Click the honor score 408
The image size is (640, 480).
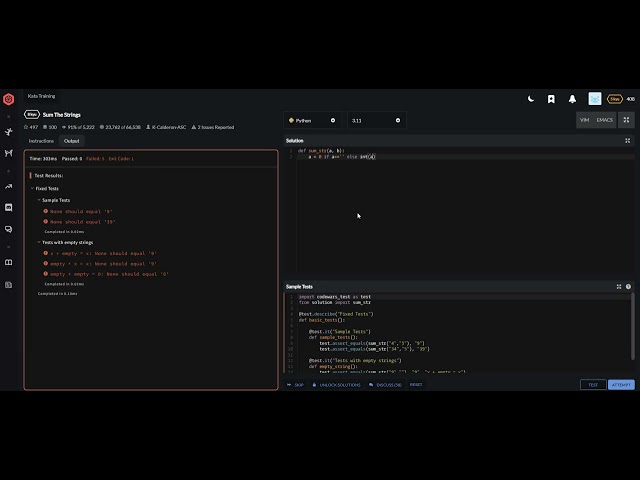[631, 99]
